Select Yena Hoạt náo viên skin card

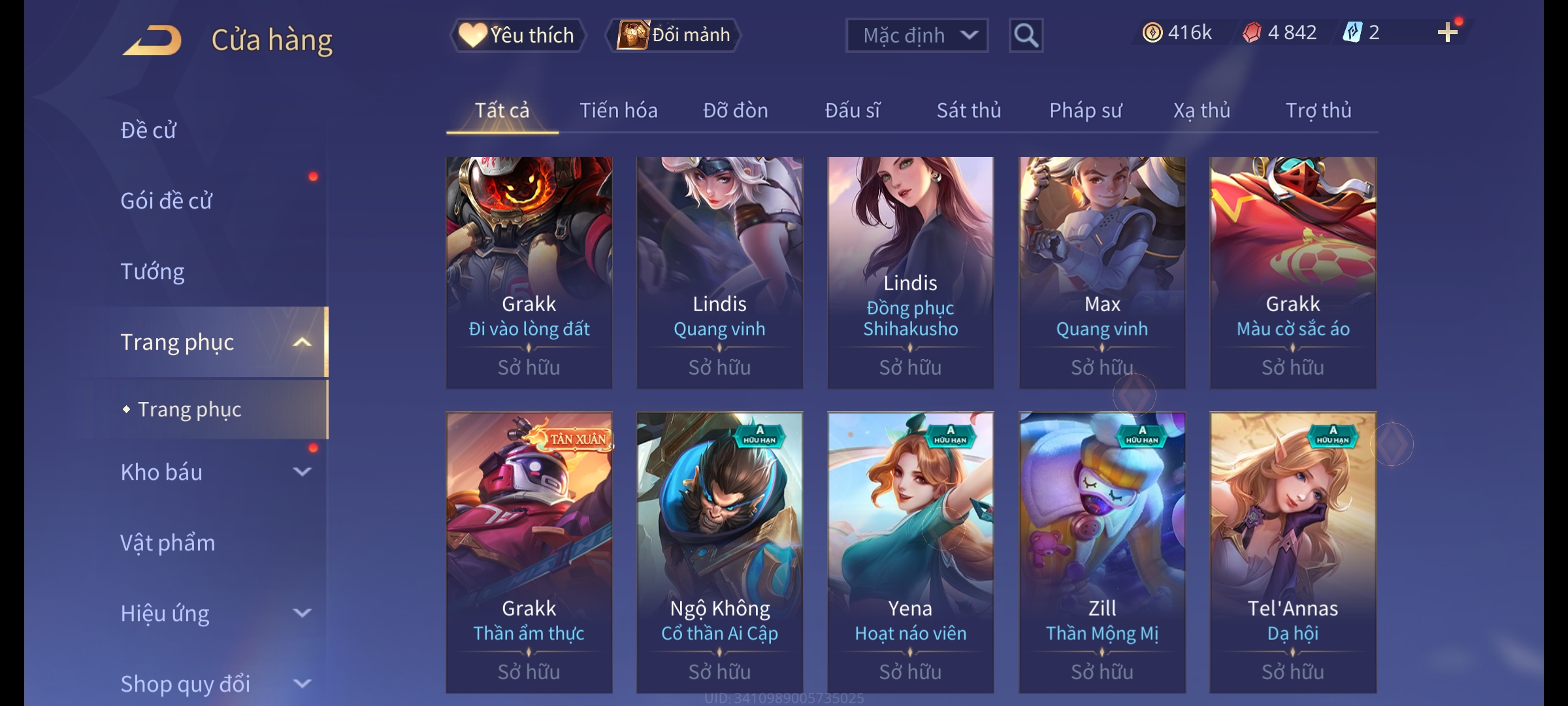[910, 552]
